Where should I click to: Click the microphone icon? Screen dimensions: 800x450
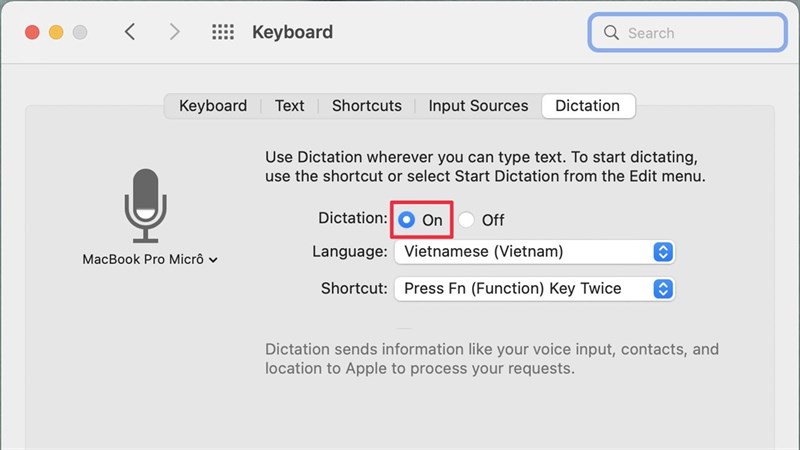(x=146, y=206)
